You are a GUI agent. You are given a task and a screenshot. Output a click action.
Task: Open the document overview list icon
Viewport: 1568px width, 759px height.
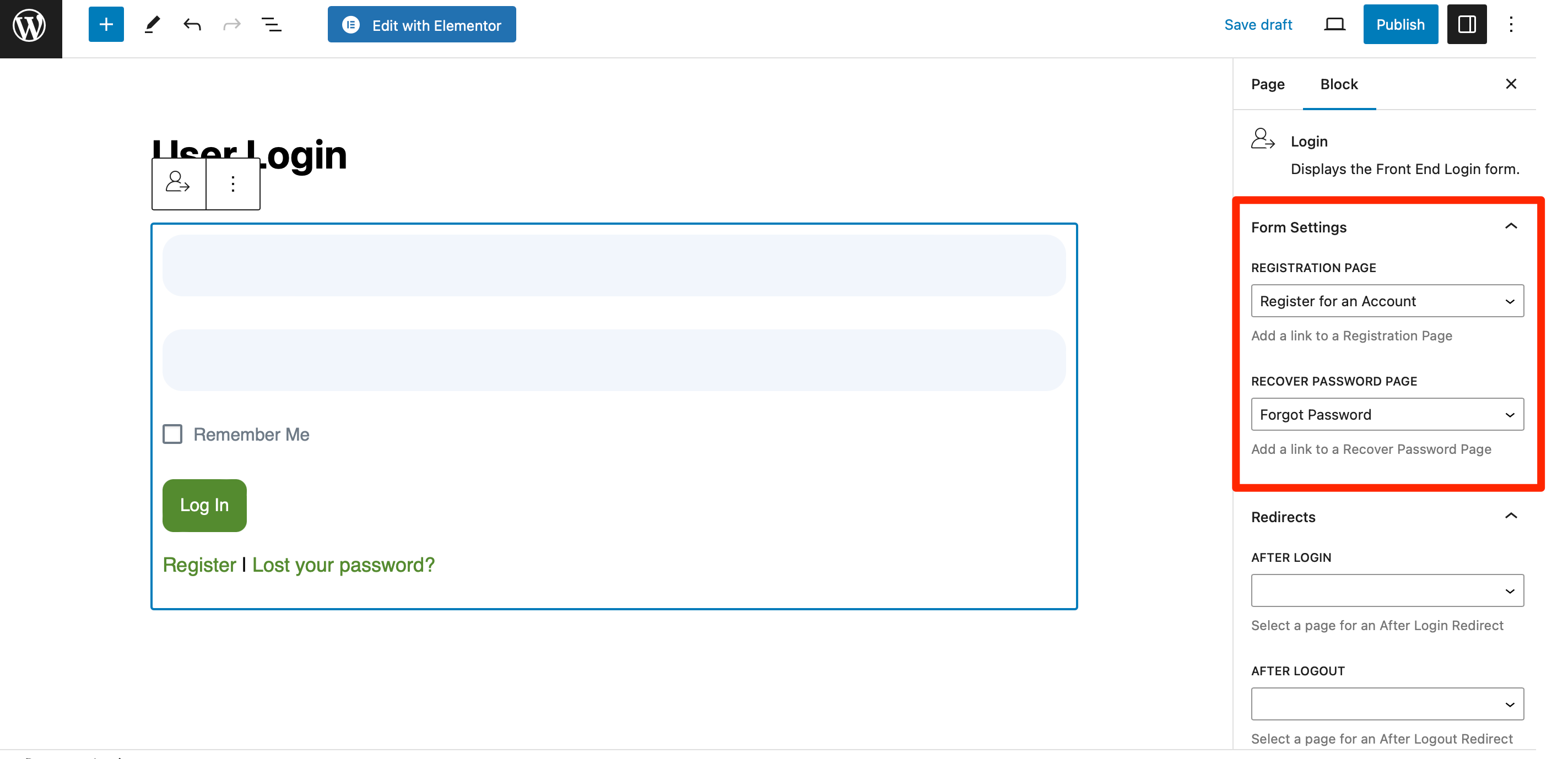[x=272, y=25]
